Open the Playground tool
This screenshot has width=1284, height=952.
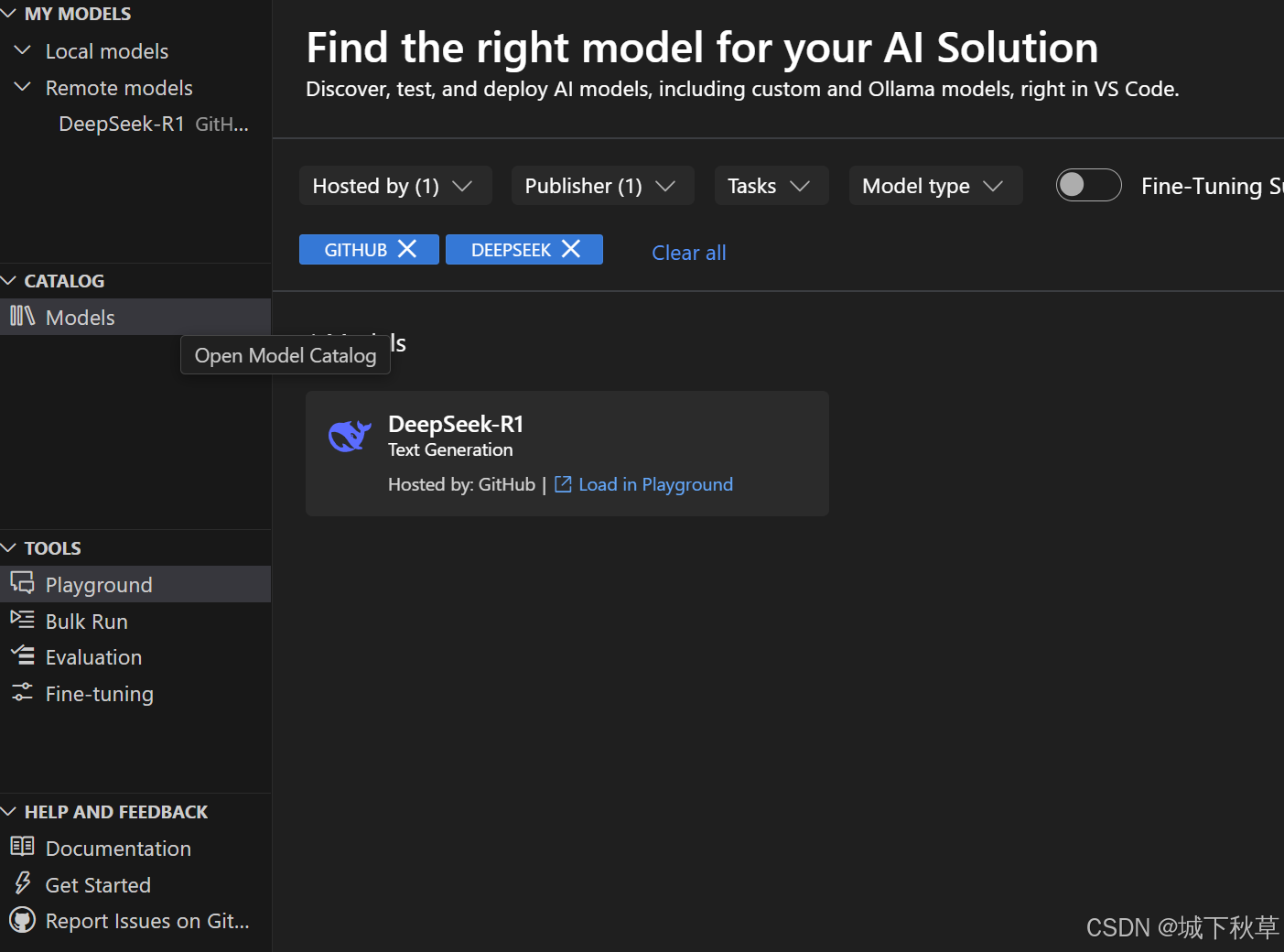135,584
